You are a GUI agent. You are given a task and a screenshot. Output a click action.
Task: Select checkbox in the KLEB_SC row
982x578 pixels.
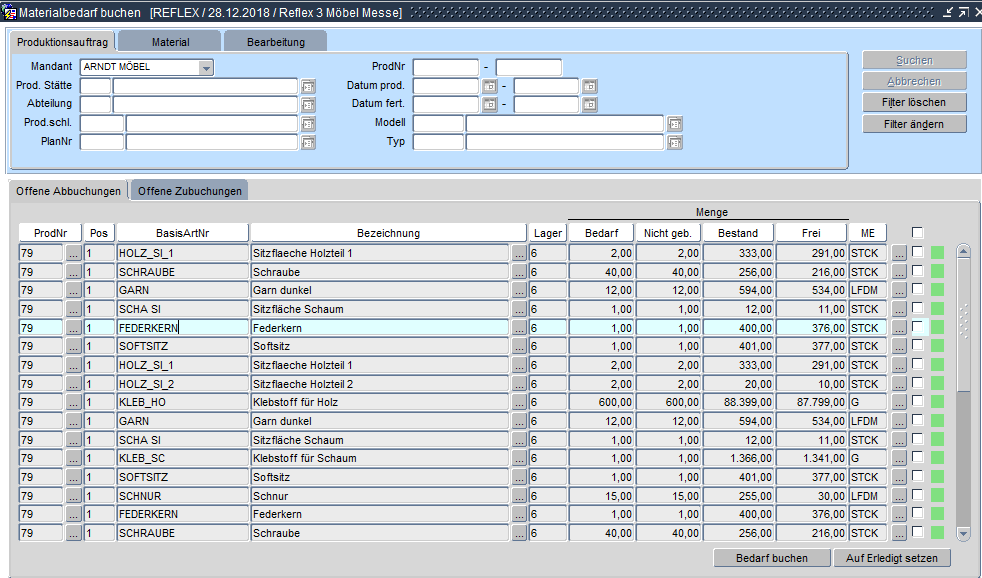(918, 458)
